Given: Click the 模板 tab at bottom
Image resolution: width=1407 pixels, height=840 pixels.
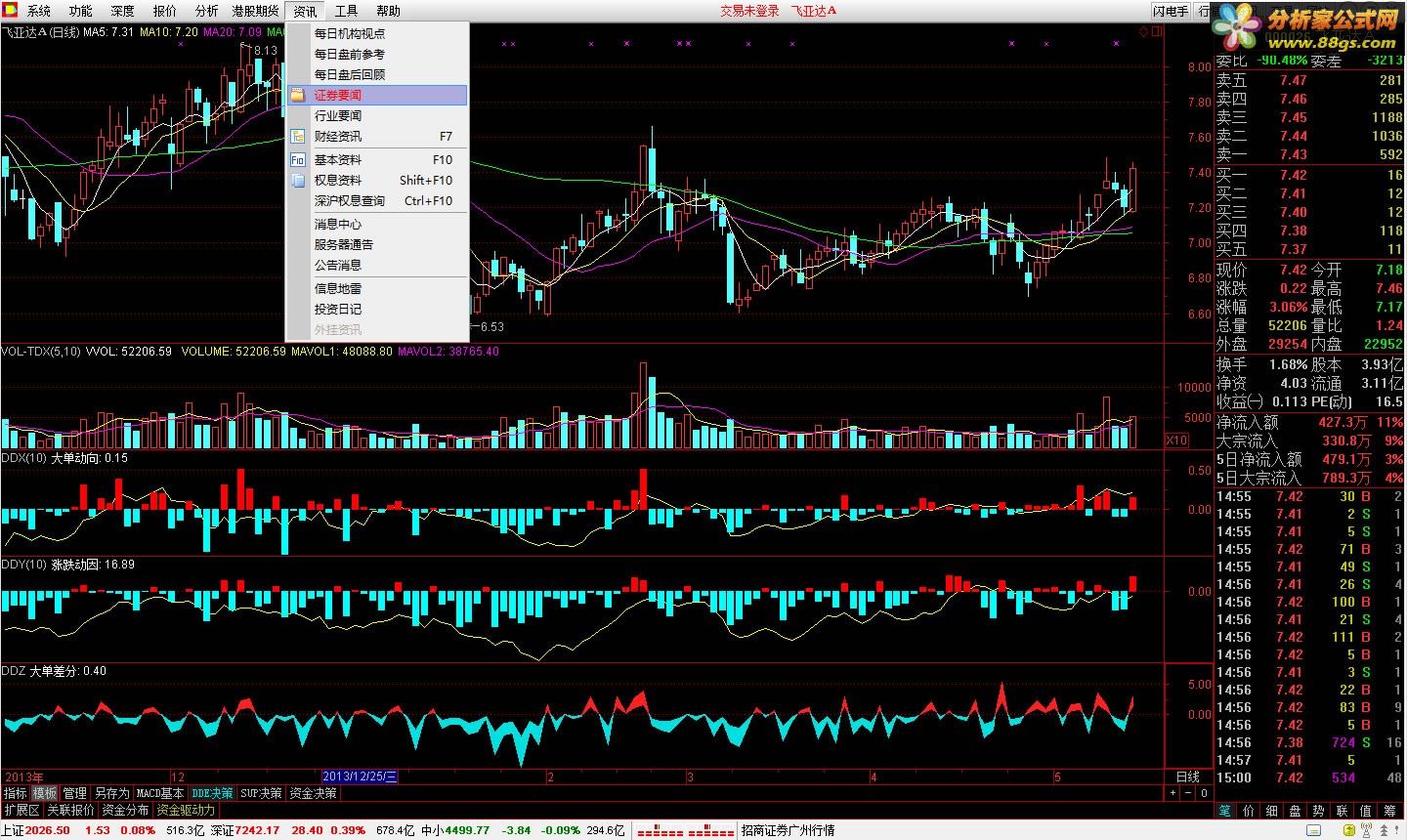Looking at the screenshot, I should click(44, 793).
